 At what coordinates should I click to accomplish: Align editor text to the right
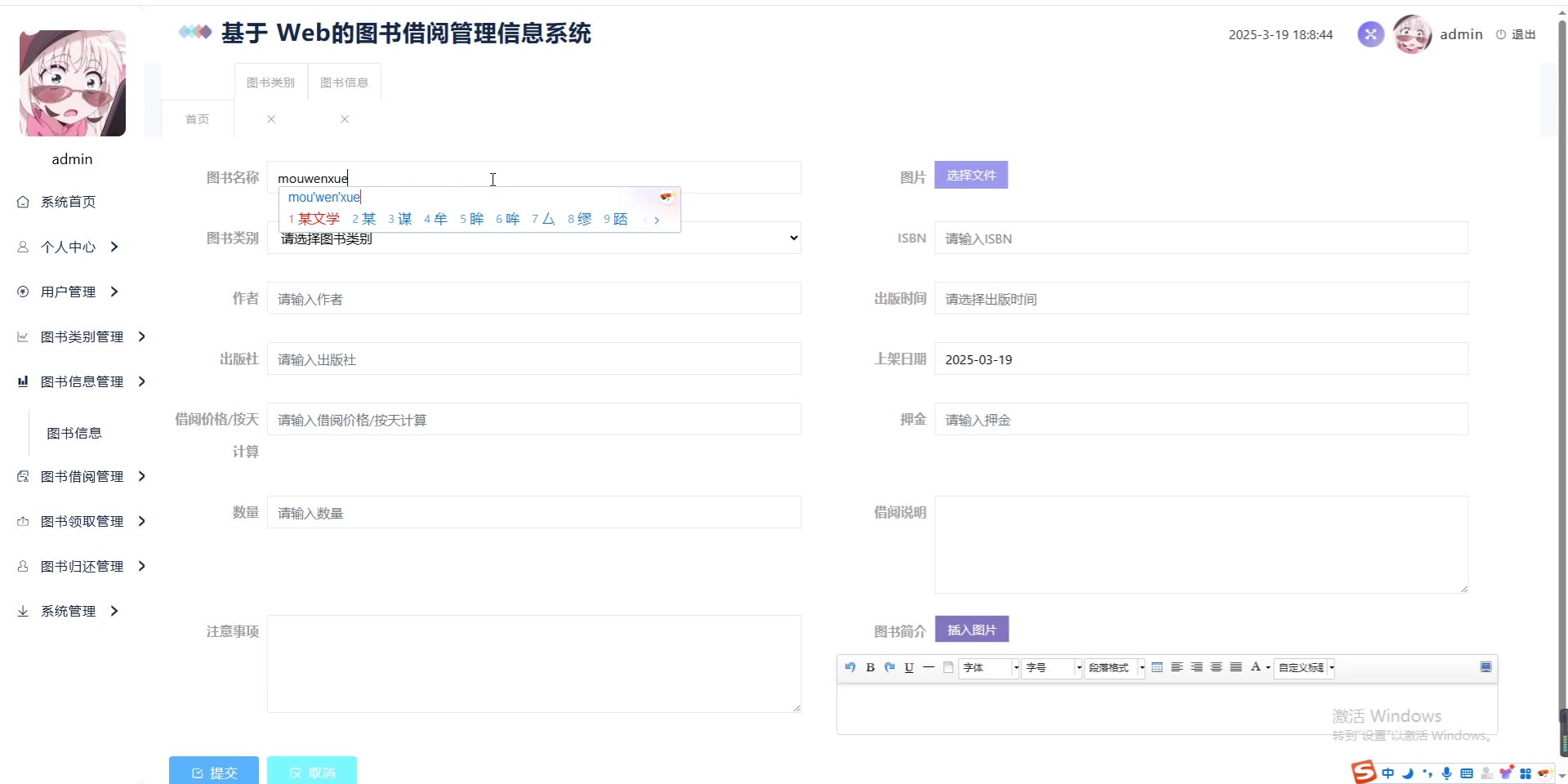click(1196, 667)
